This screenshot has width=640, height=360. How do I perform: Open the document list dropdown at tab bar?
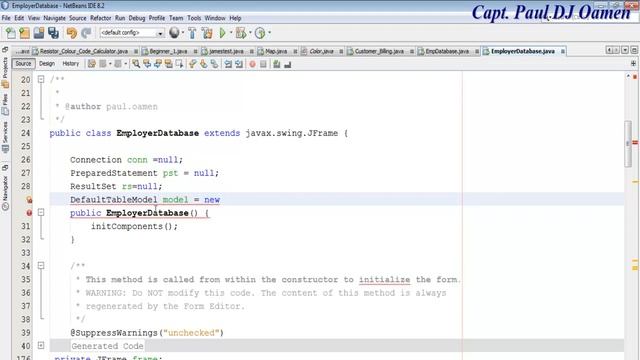pos(625,50)
